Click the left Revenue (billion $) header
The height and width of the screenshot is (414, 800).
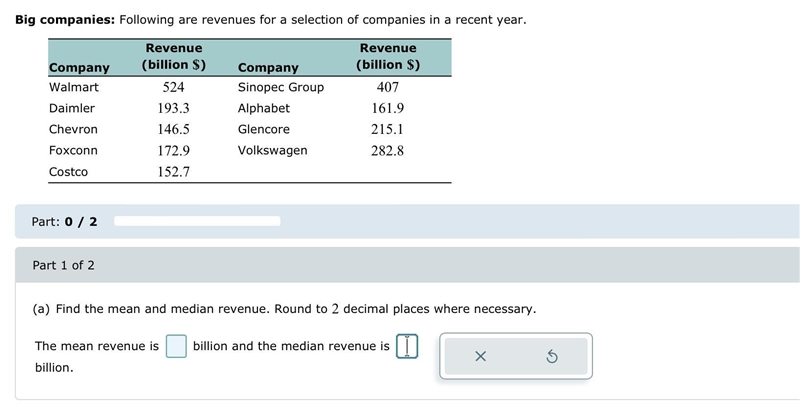(174, 56)
